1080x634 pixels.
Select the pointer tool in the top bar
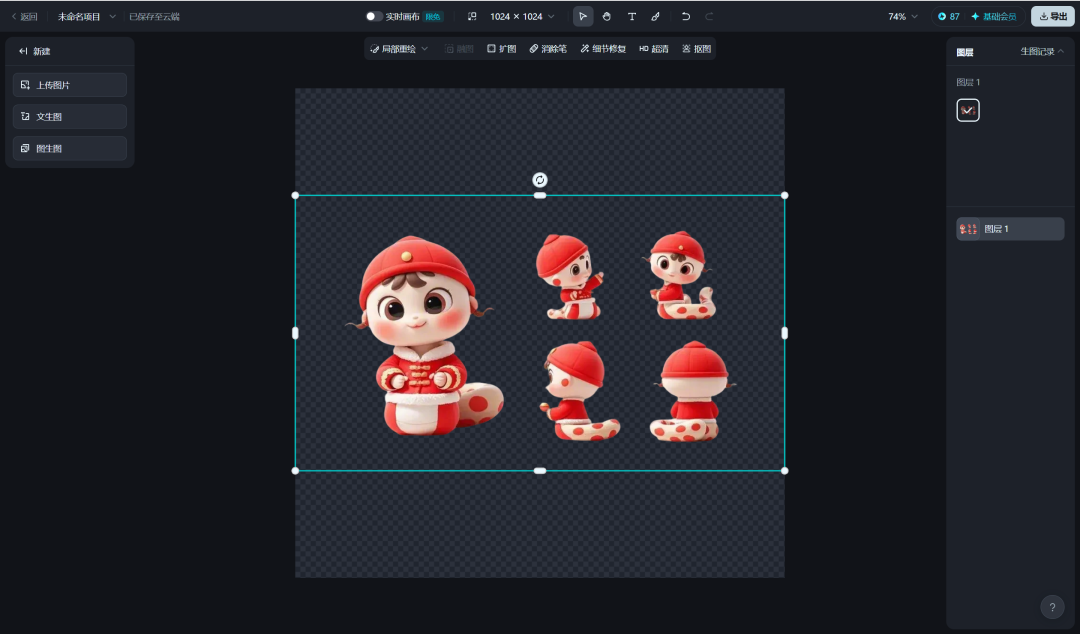[583, 16]
